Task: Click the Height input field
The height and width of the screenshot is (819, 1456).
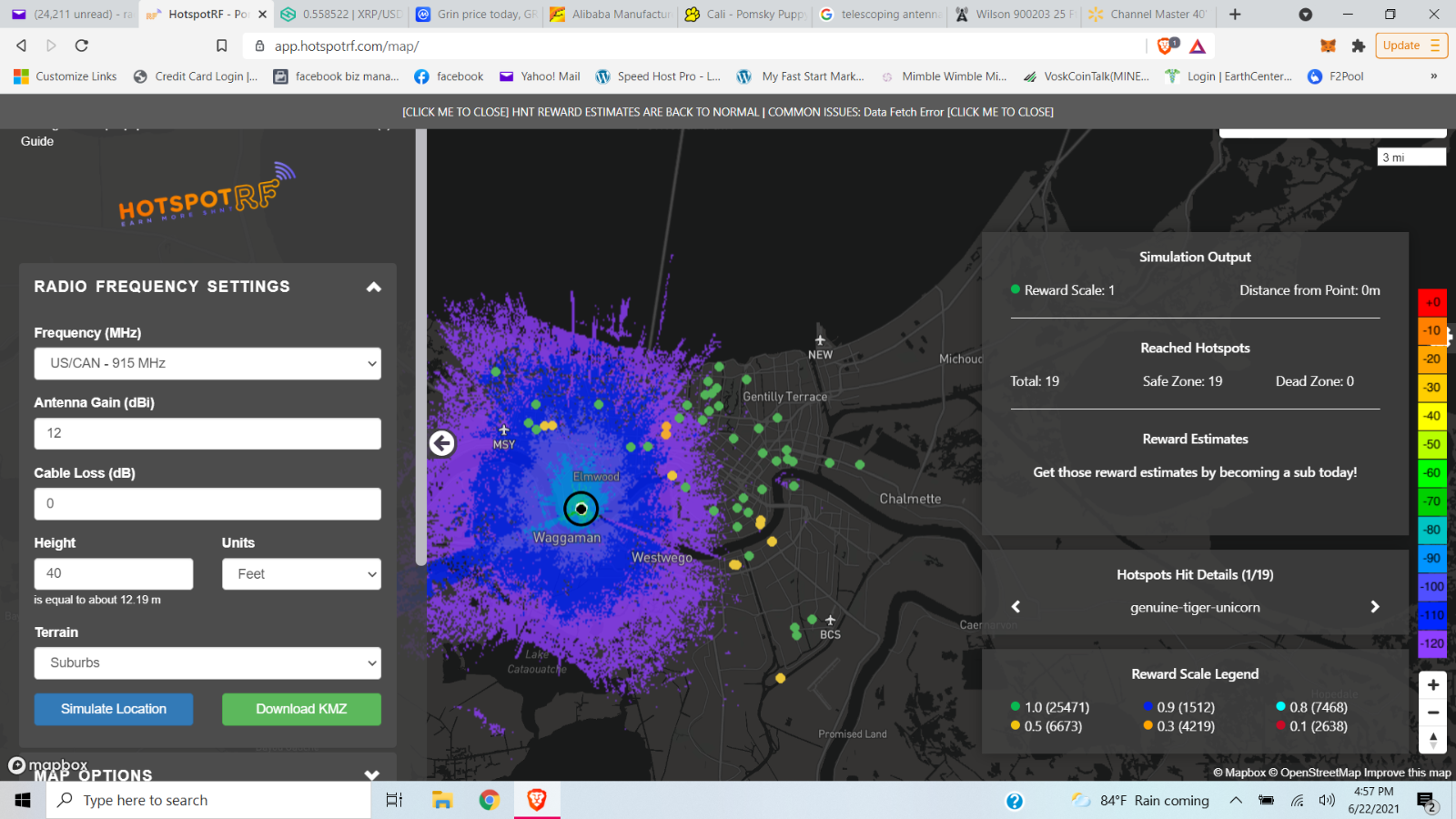Action: [x=114, y=573]
